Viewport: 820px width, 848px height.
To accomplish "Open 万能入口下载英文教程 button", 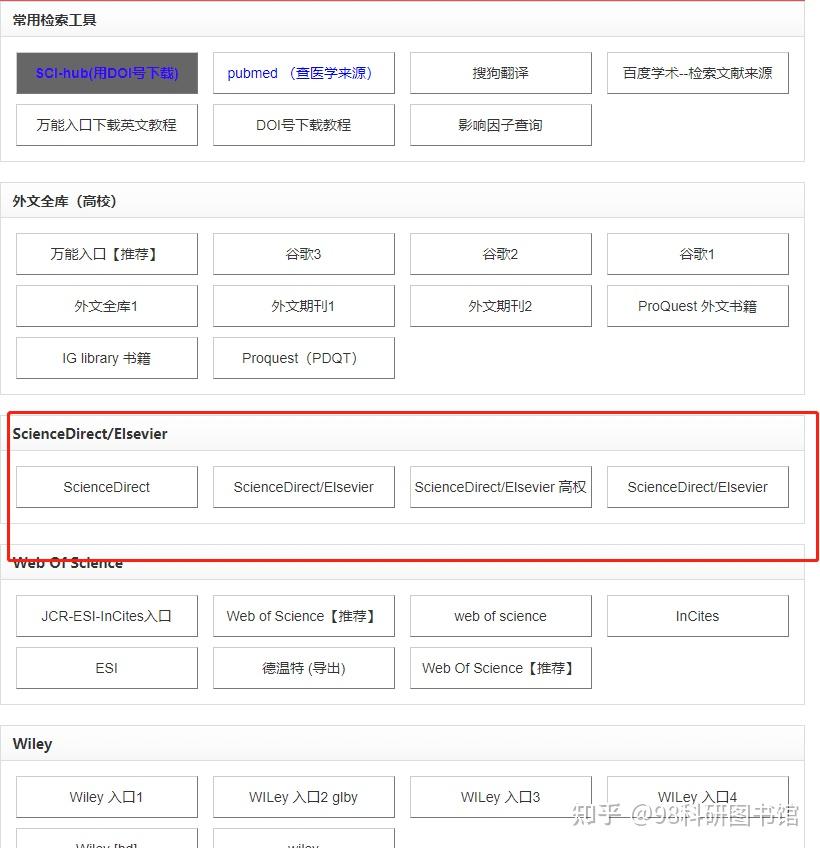I will pyautogui.click(x=107, y=125).
